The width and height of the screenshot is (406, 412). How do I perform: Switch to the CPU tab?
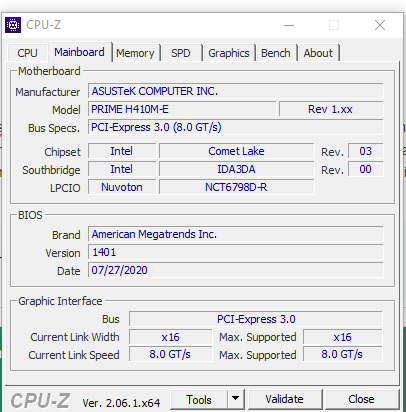pos(27,53)
